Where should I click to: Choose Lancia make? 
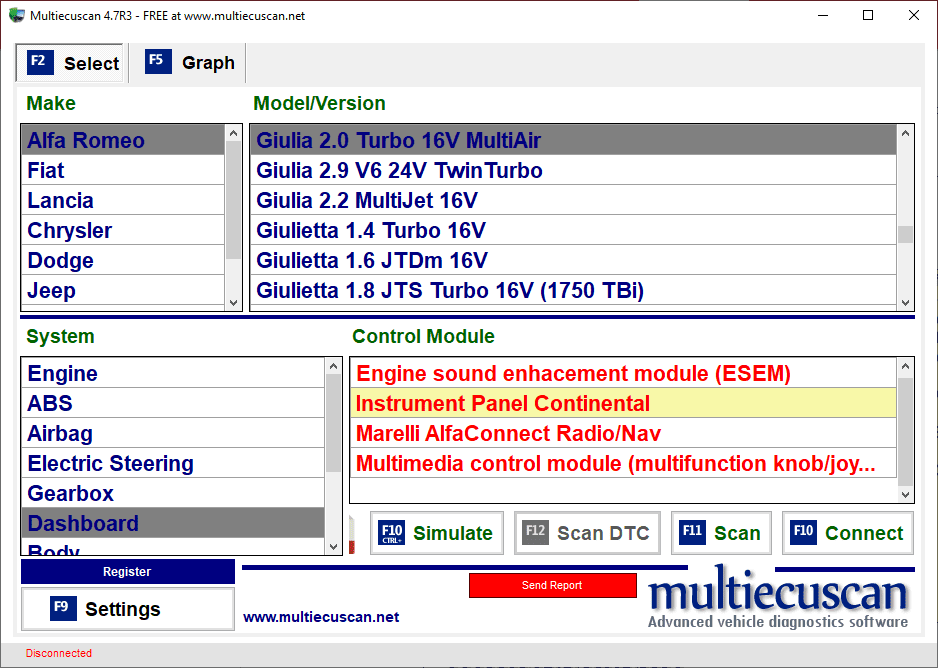coord(123,200)
